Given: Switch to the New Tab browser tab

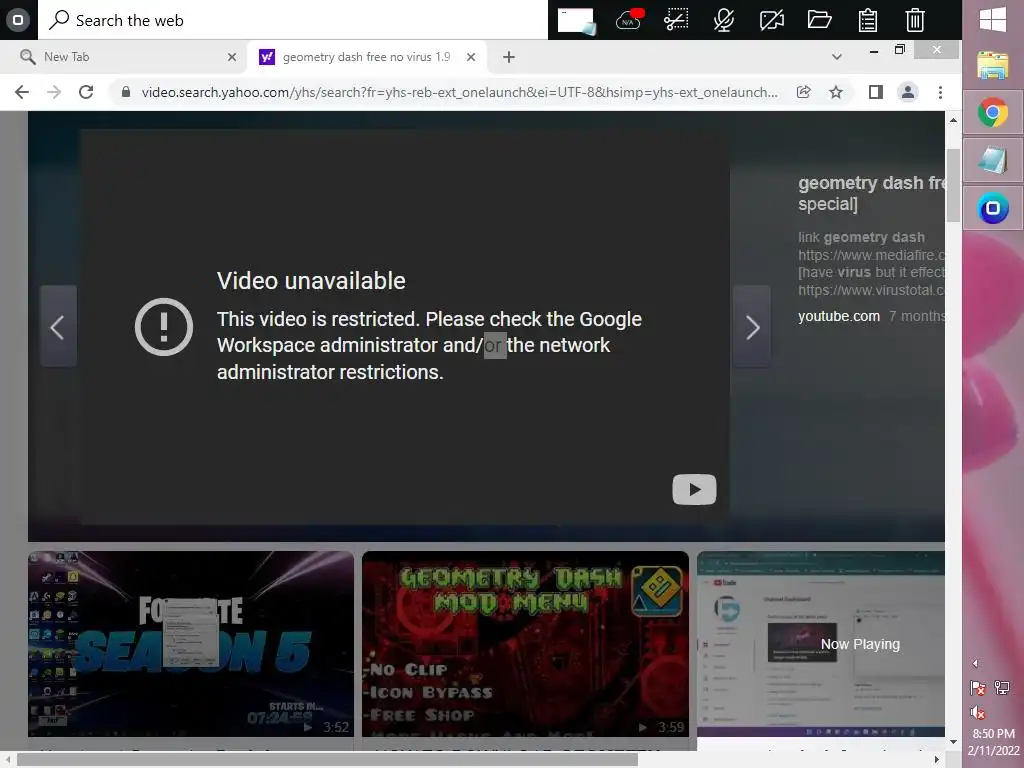Looking at the screenshot, I should 124,57.
